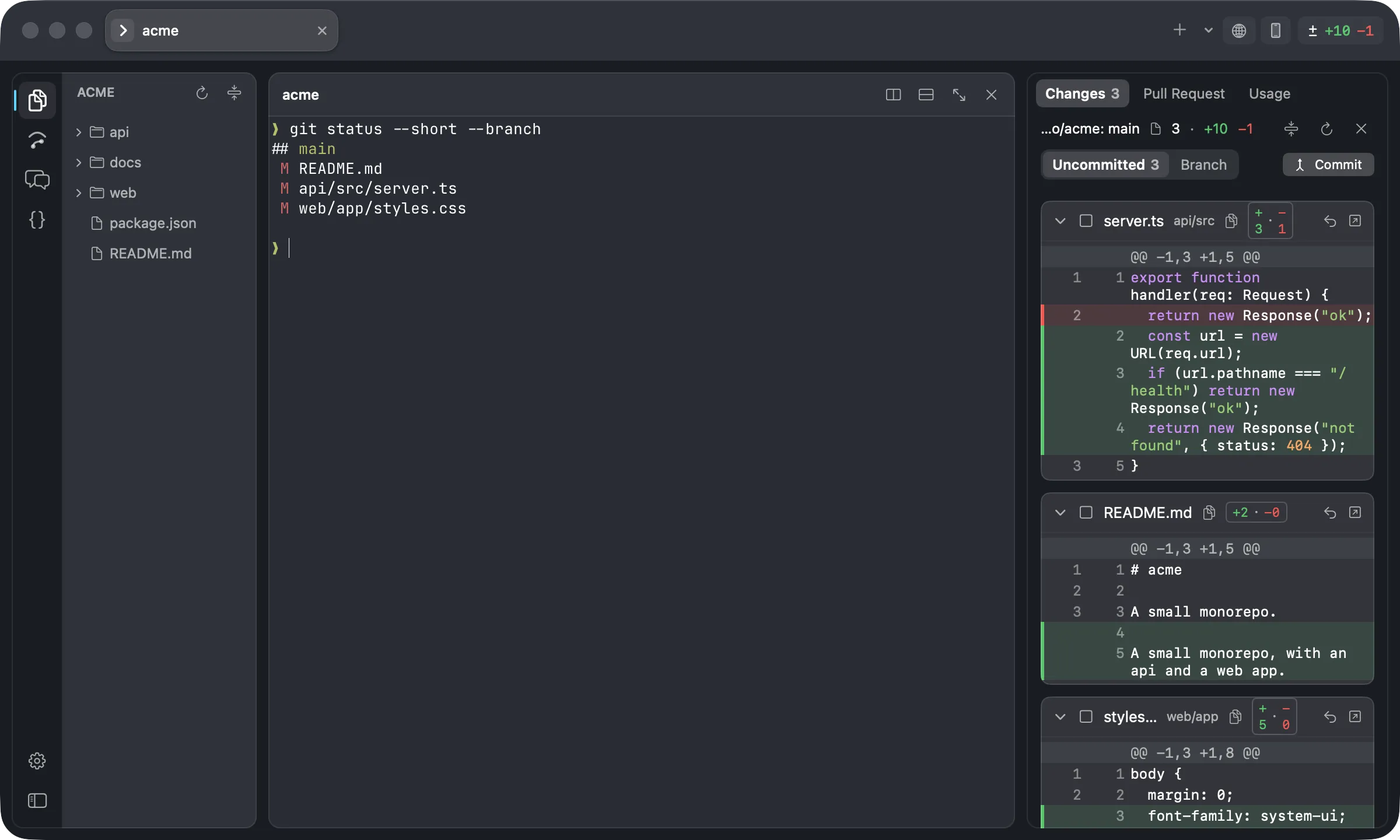This screenshot has width=1400, height=840.
Task: Open the curly braces sidebar icon
Action: 37,219
